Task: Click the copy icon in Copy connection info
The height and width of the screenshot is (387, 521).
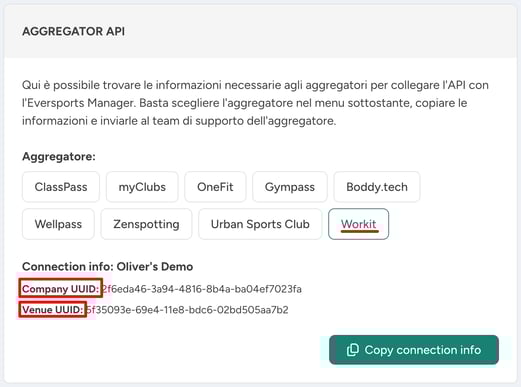Action: click(353, 350)
